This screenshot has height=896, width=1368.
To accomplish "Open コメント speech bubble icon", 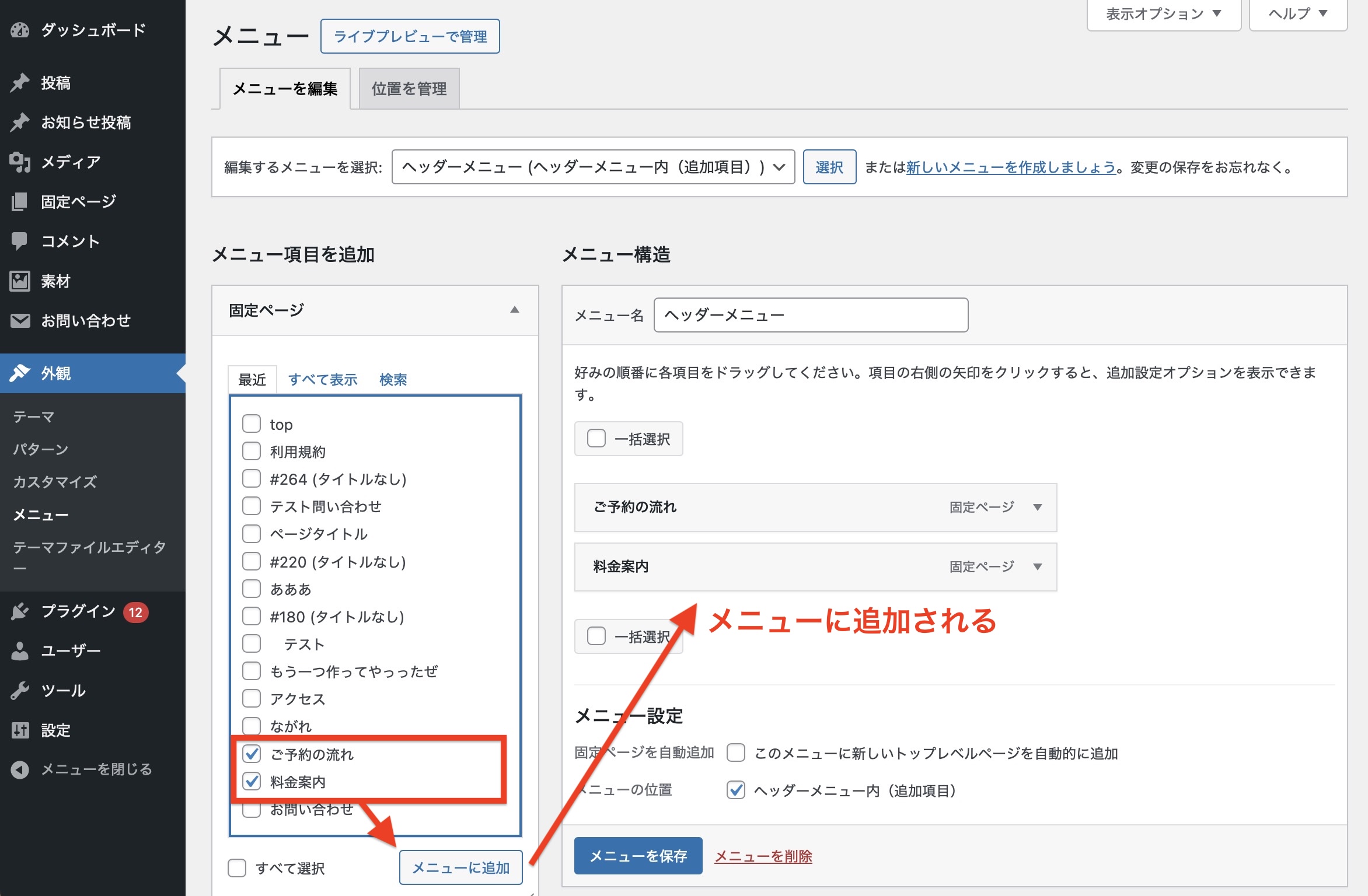I will tap(20, 241).
